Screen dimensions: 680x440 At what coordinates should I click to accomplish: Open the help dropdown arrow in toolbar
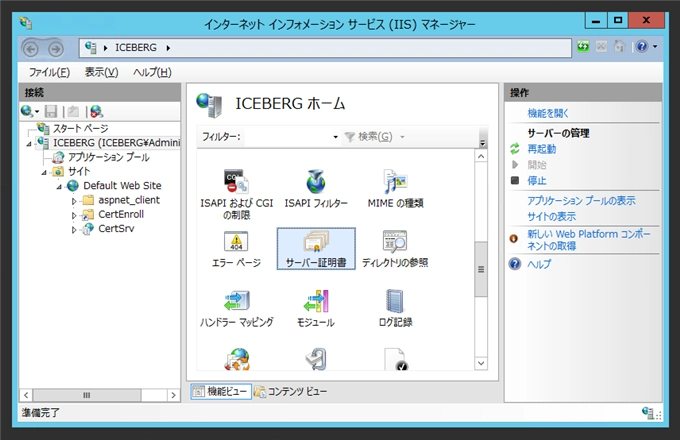655,46
